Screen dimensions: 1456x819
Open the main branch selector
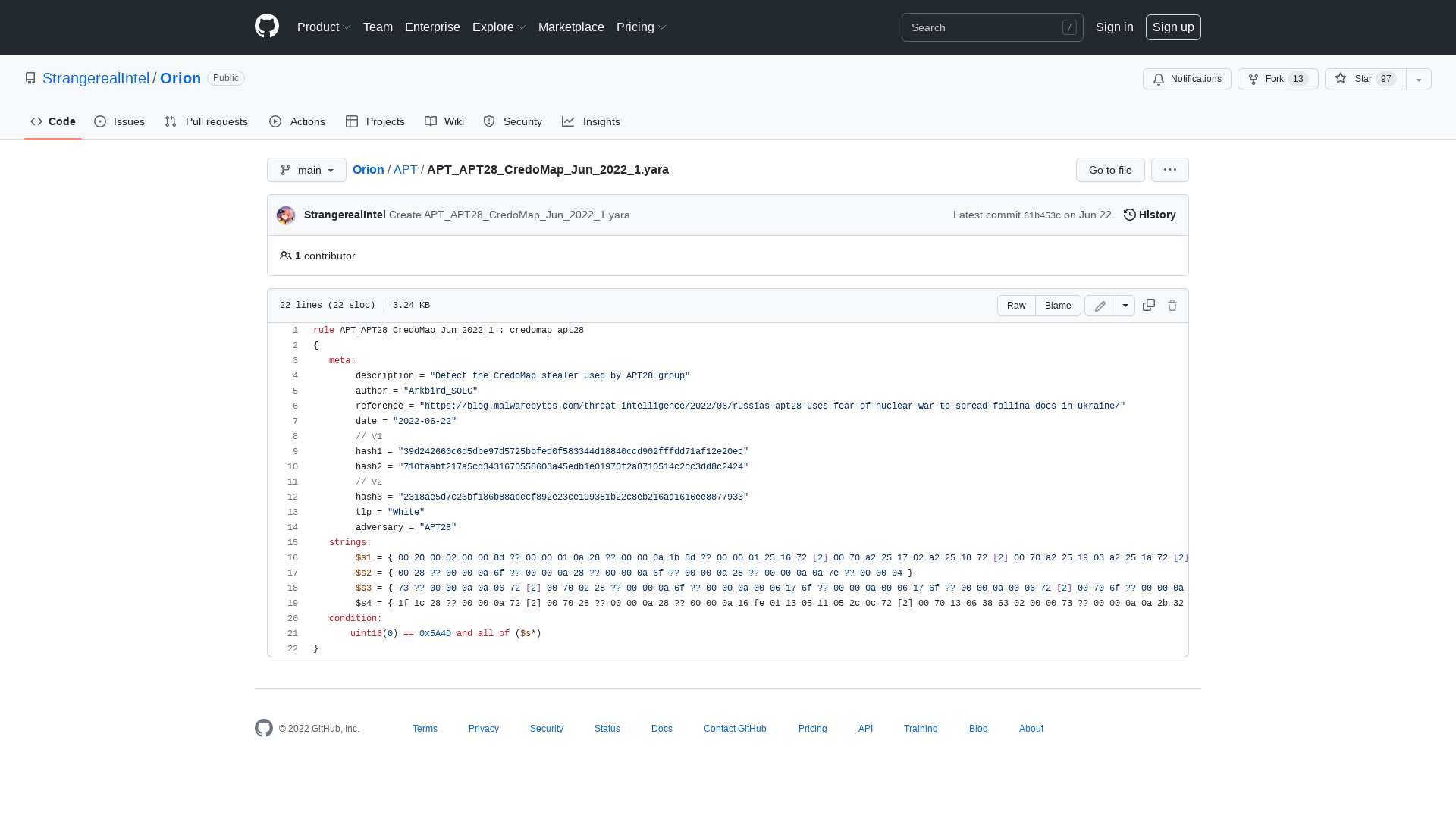click(x=306, y=170)
